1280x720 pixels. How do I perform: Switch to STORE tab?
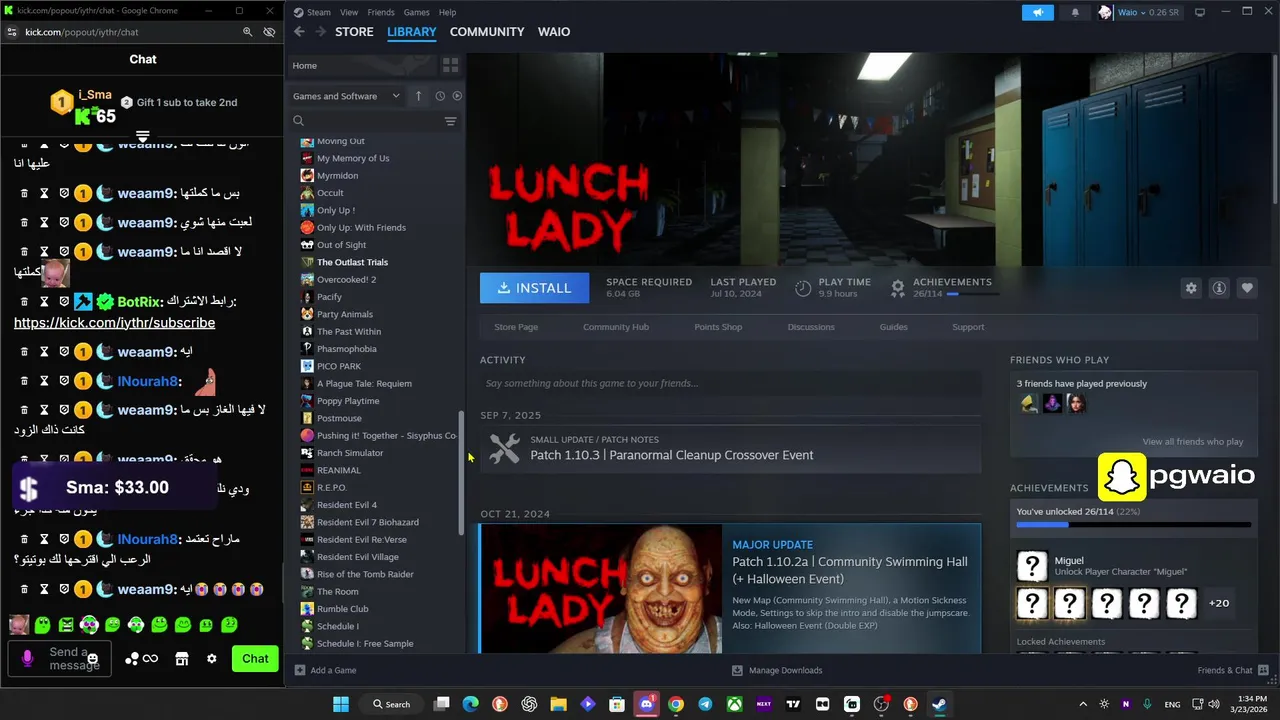(x=354, y=32)
